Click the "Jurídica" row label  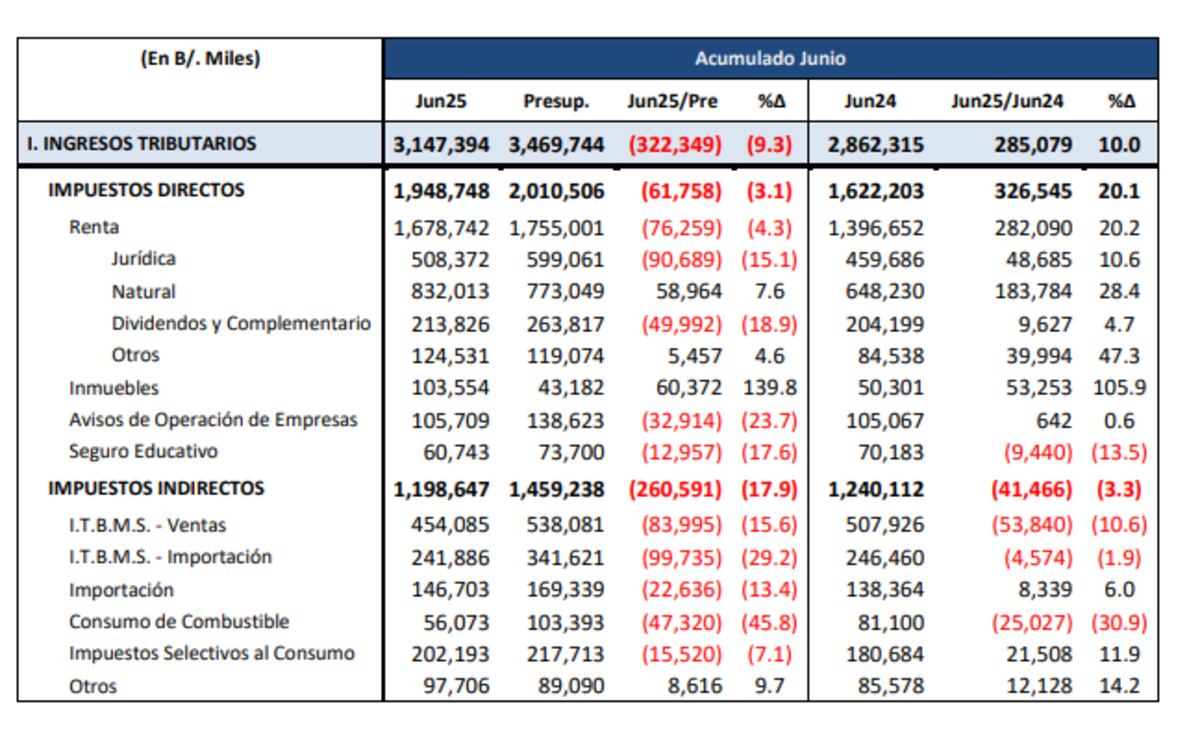point(143,259)
